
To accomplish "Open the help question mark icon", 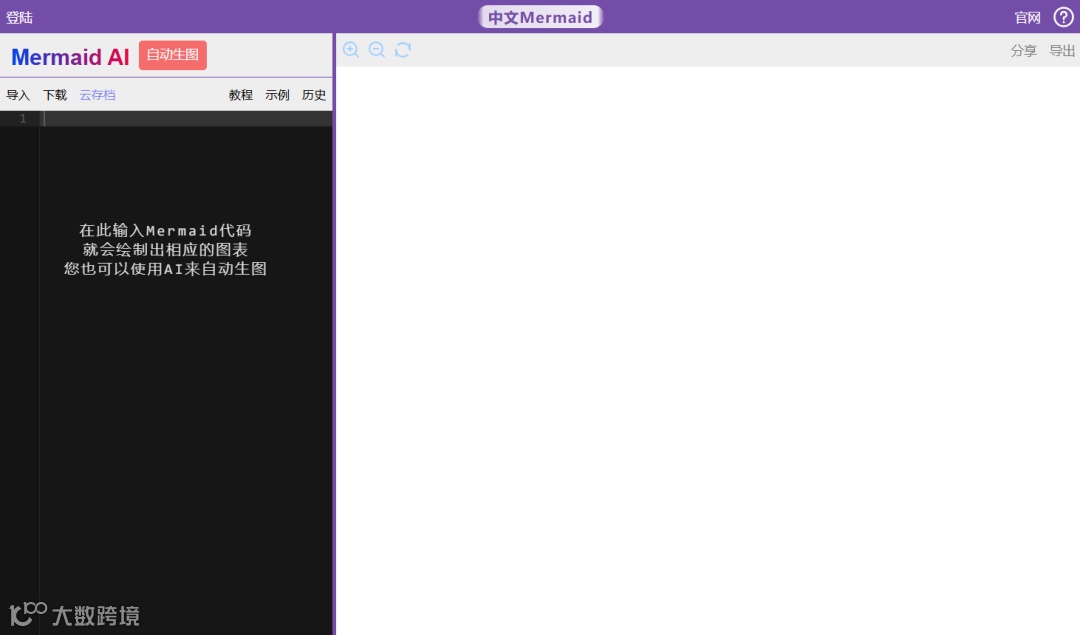I will click(1063, 17).
